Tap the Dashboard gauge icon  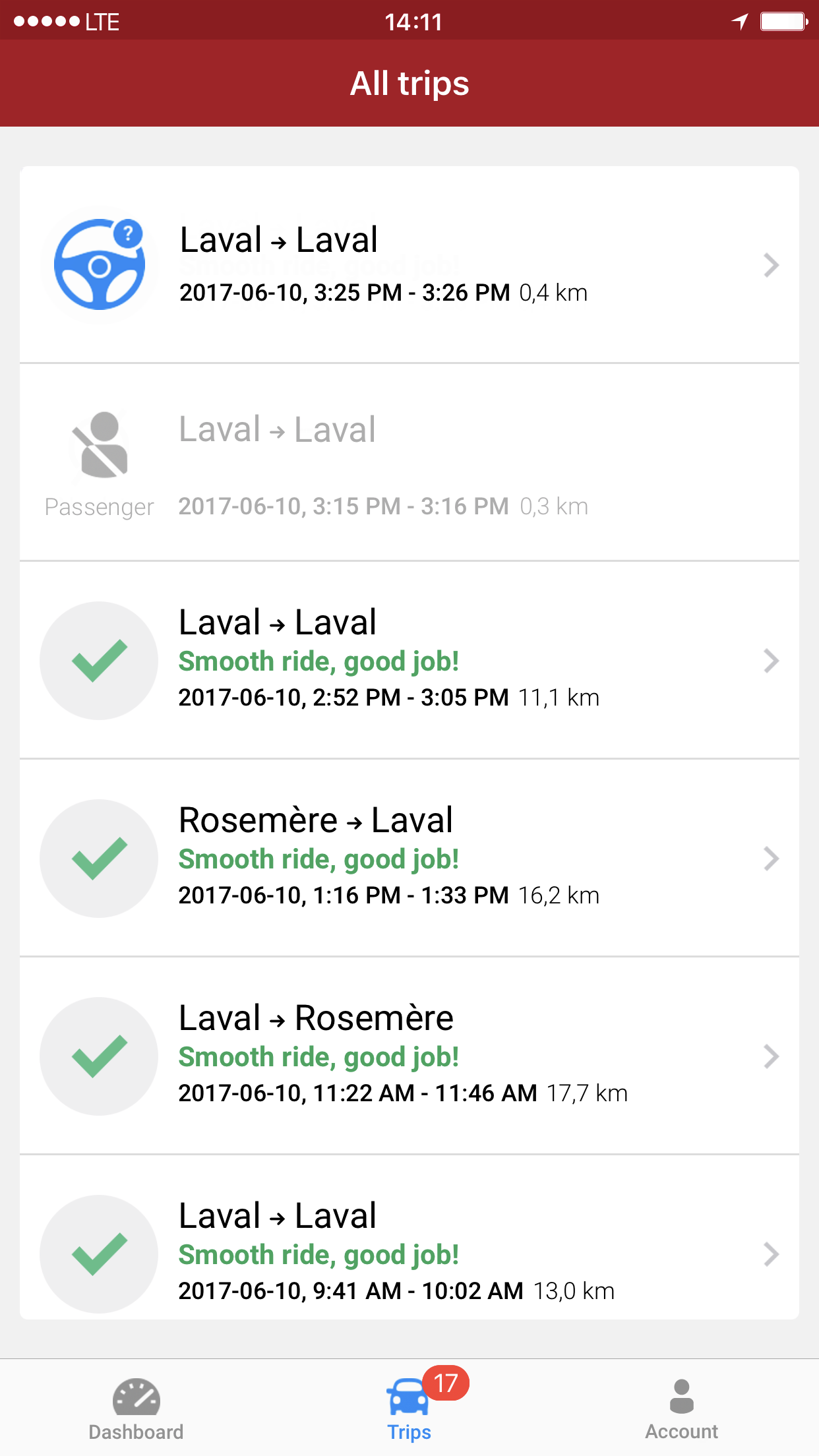pos(136,1397)
